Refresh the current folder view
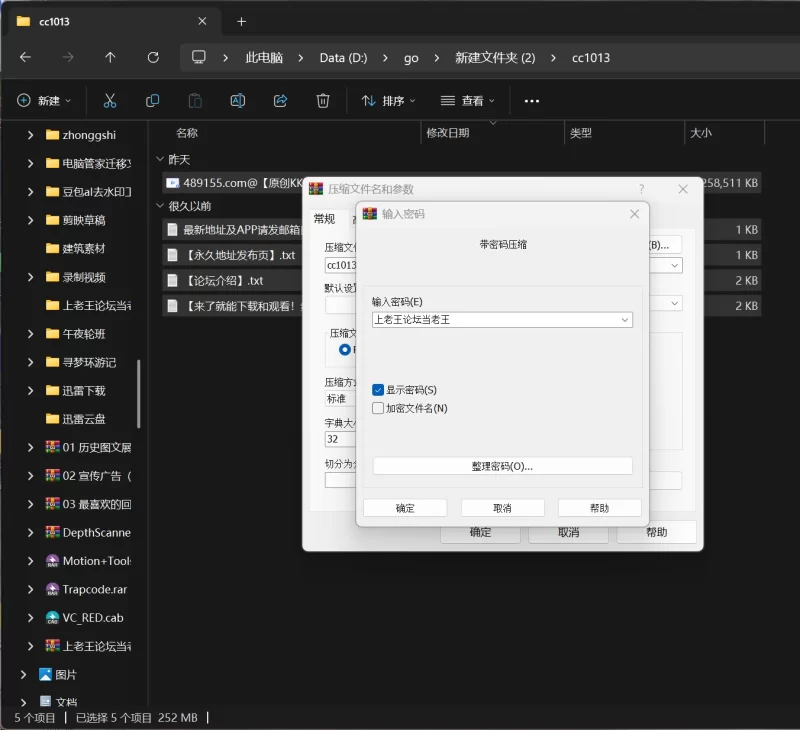 (153, 57)
